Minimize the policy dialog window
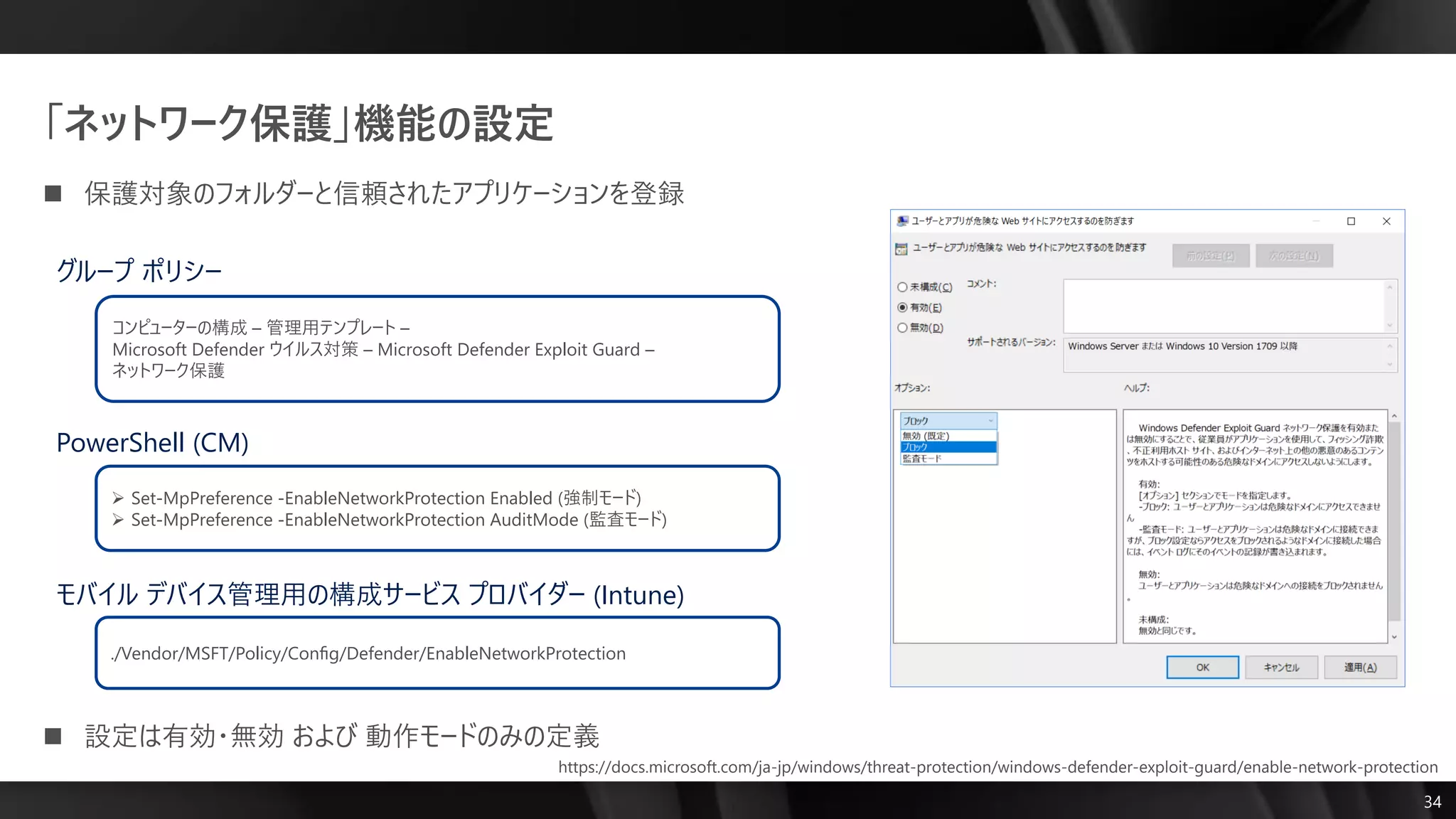 1316,221
